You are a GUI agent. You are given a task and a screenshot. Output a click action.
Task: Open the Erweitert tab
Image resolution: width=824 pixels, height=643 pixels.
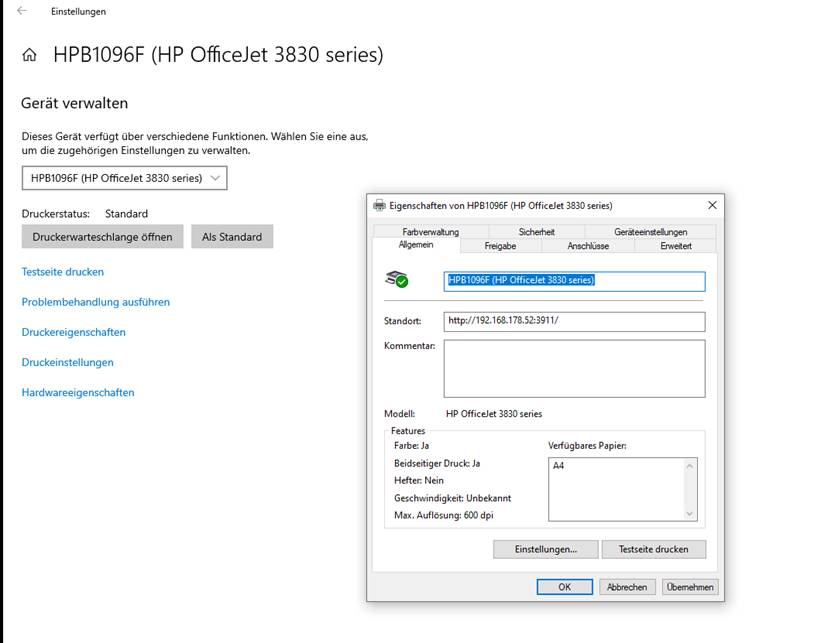pos(676,246)
